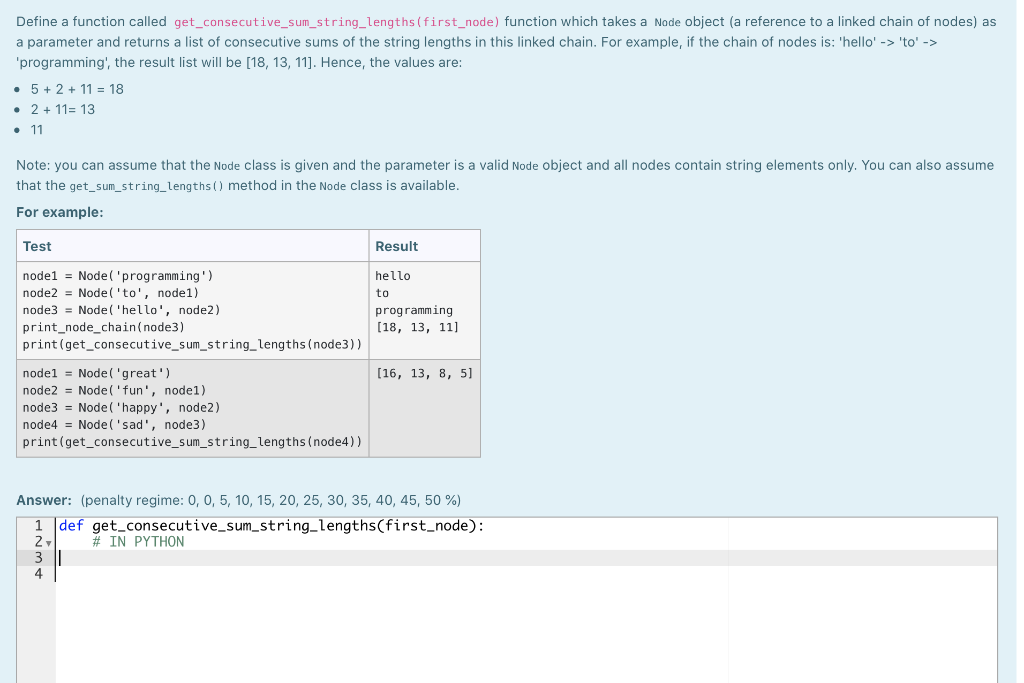Click the def function definition on line 1
Viewport: 1024px width, 683px height.
click(x=70, y=524)
